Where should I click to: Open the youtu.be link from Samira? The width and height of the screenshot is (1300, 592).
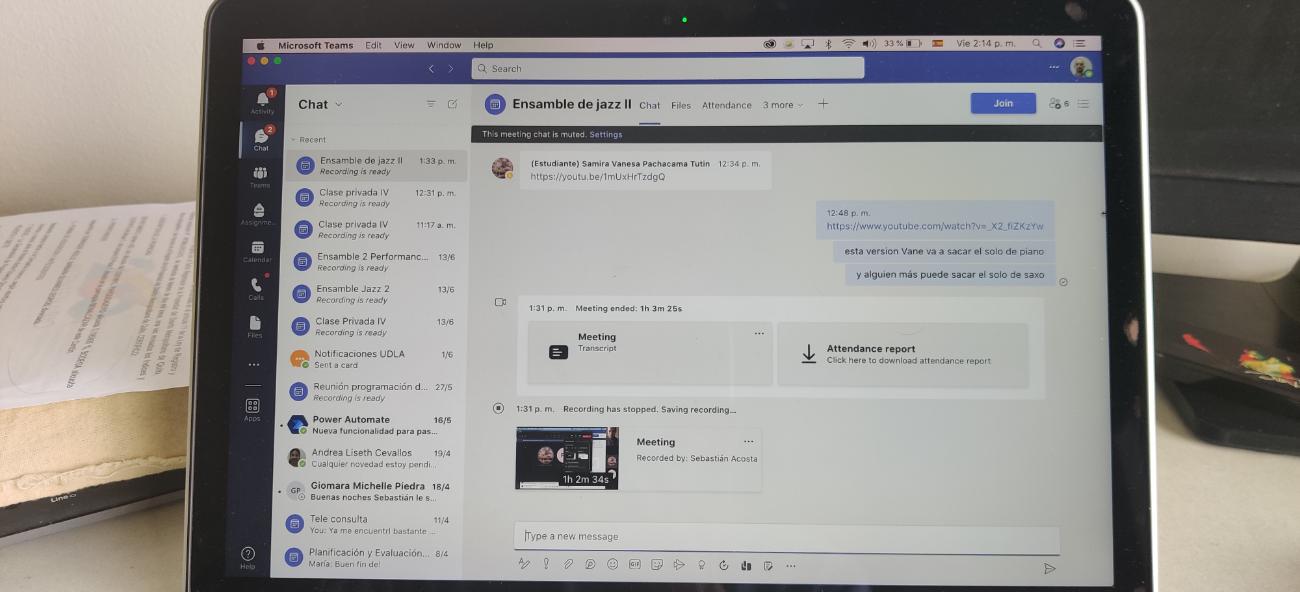click(597, 177)
